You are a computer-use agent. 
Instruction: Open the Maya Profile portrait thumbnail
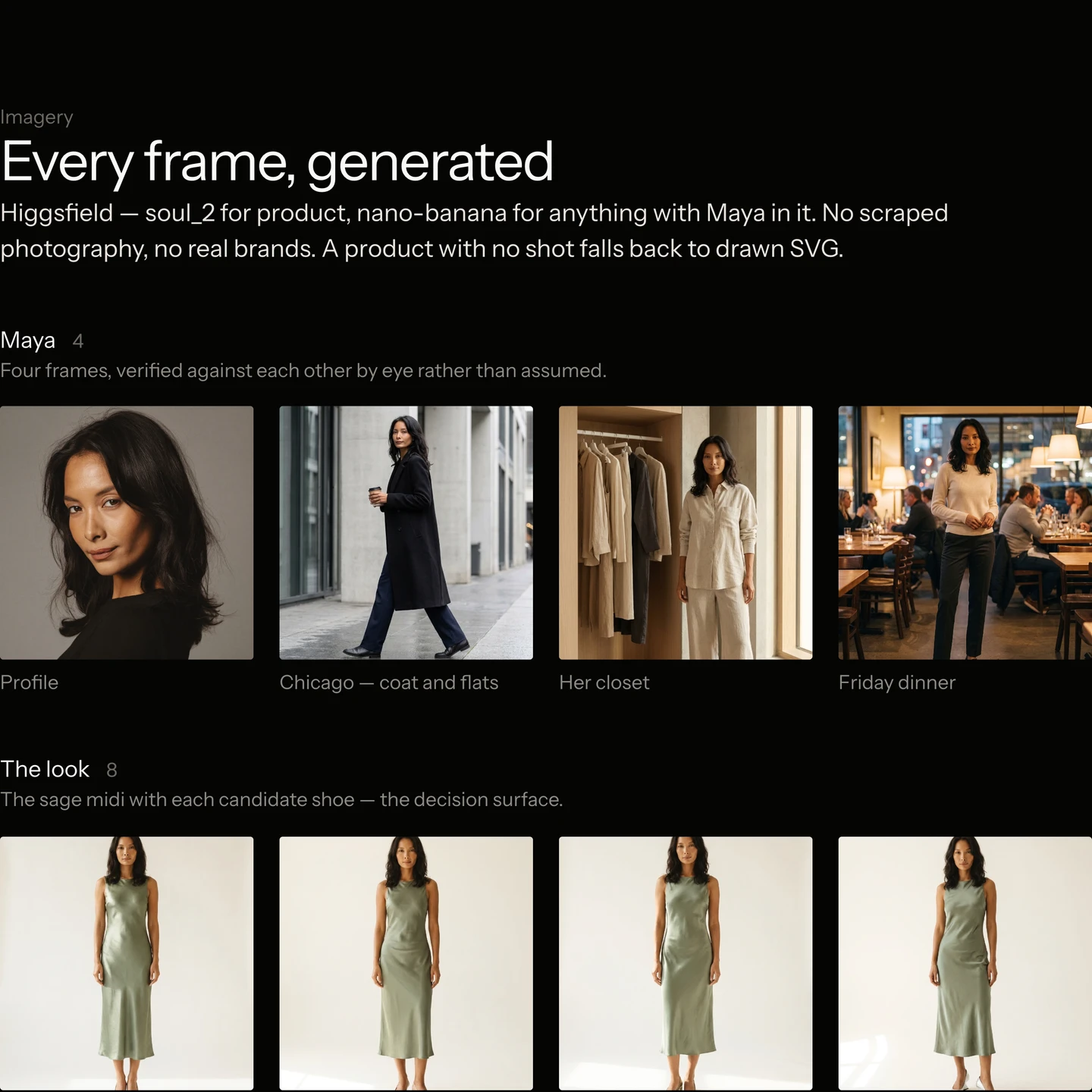127,532
